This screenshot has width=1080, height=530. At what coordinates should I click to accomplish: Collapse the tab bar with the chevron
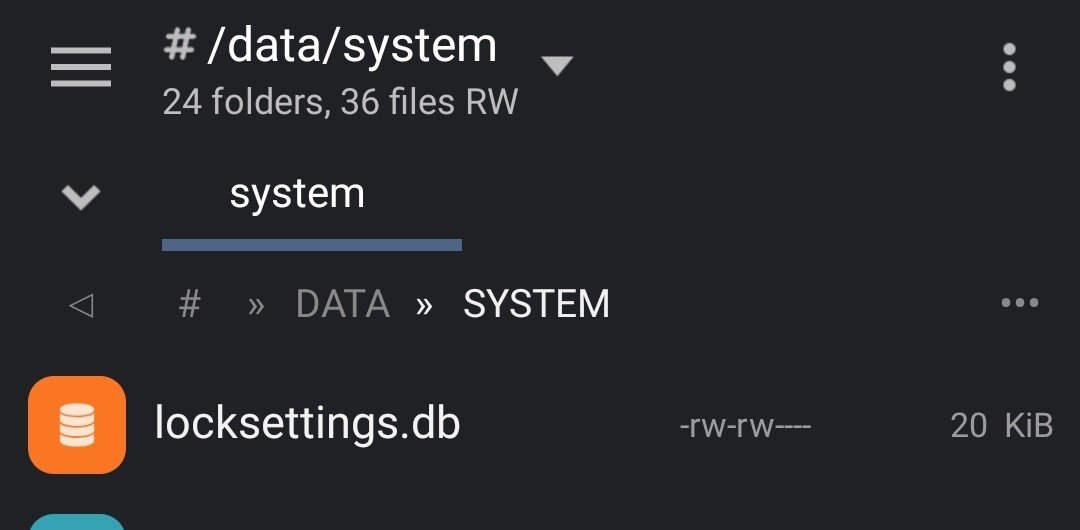[x=81, y=197]
